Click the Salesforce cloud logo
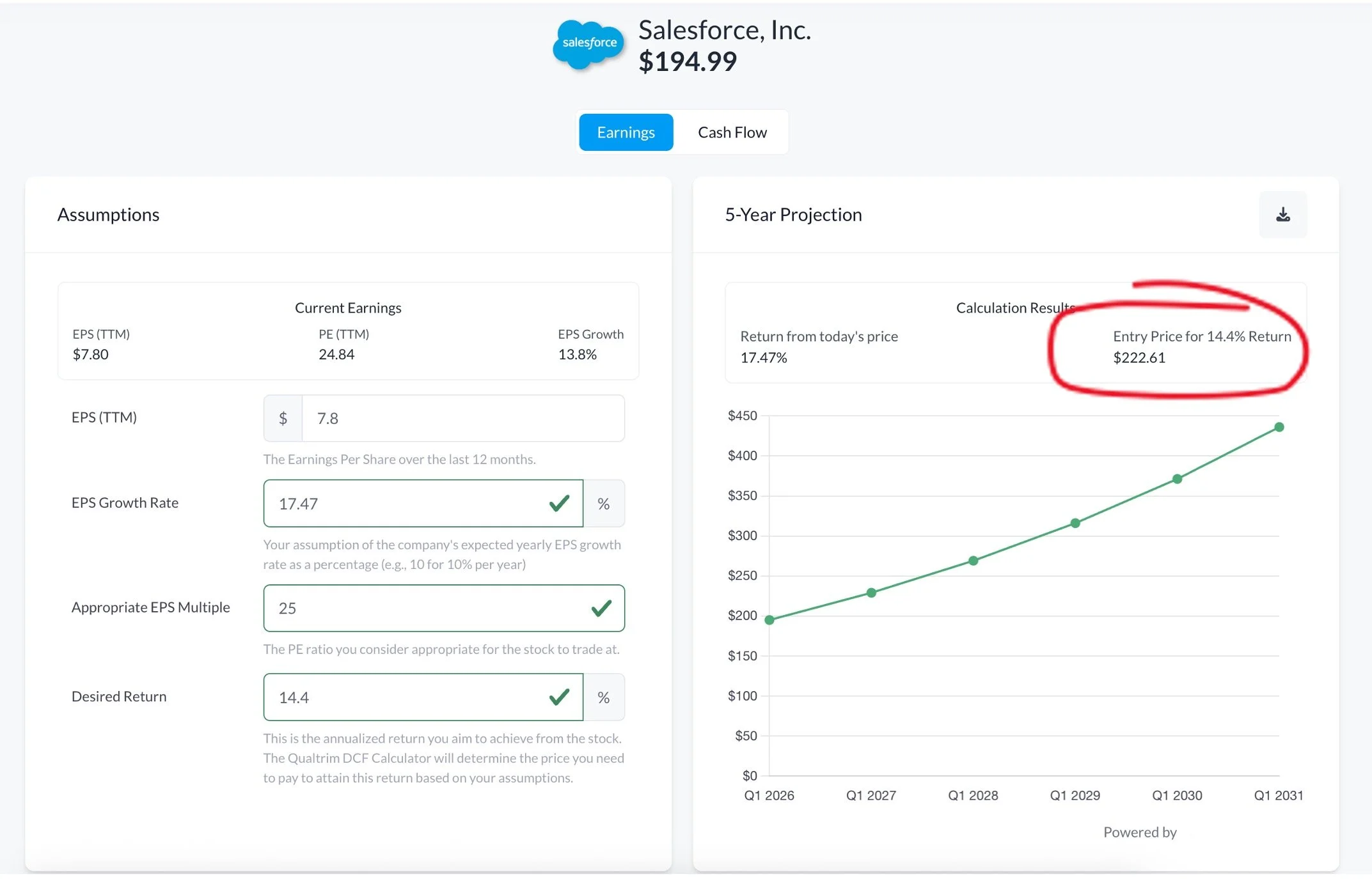 pyautogui.click(x=588, y=43)
